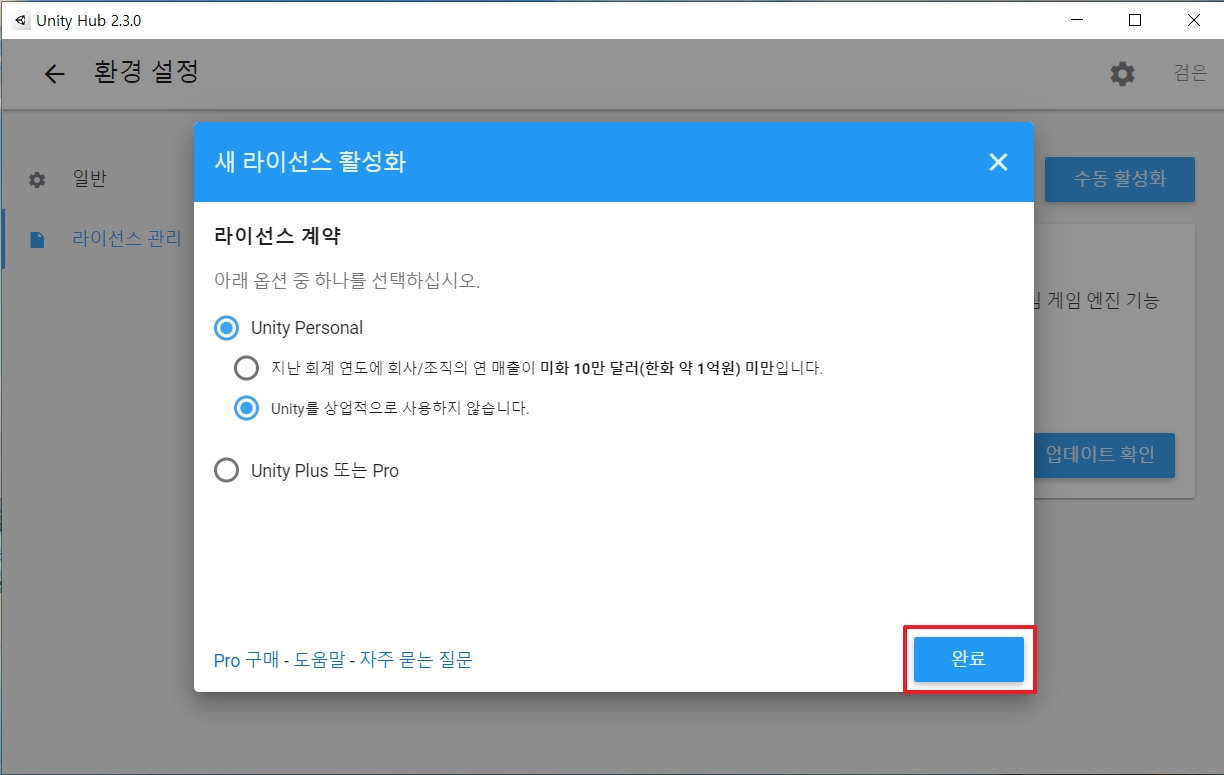
Task: Click the Unity logo in title bar
Action: pos(21,20)
